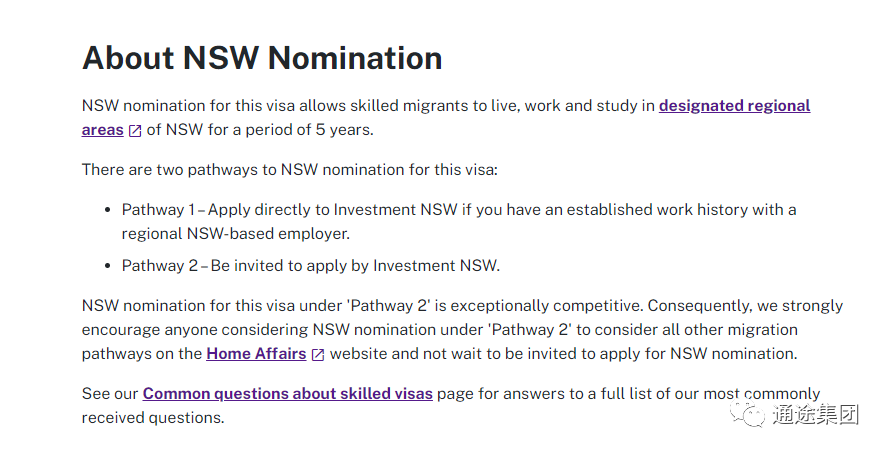Click the 通途集团 watermark text
888x453 pixels.
(816, 415)
